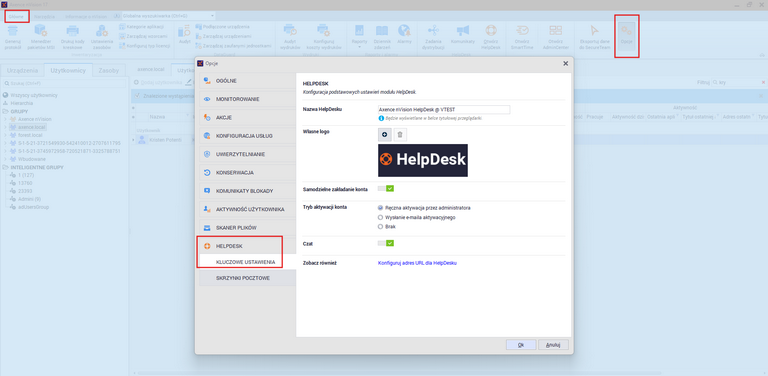Open MONITOROWANIE options section
The height and width of the screenshot is (376, 768).
tap(246, 99)
